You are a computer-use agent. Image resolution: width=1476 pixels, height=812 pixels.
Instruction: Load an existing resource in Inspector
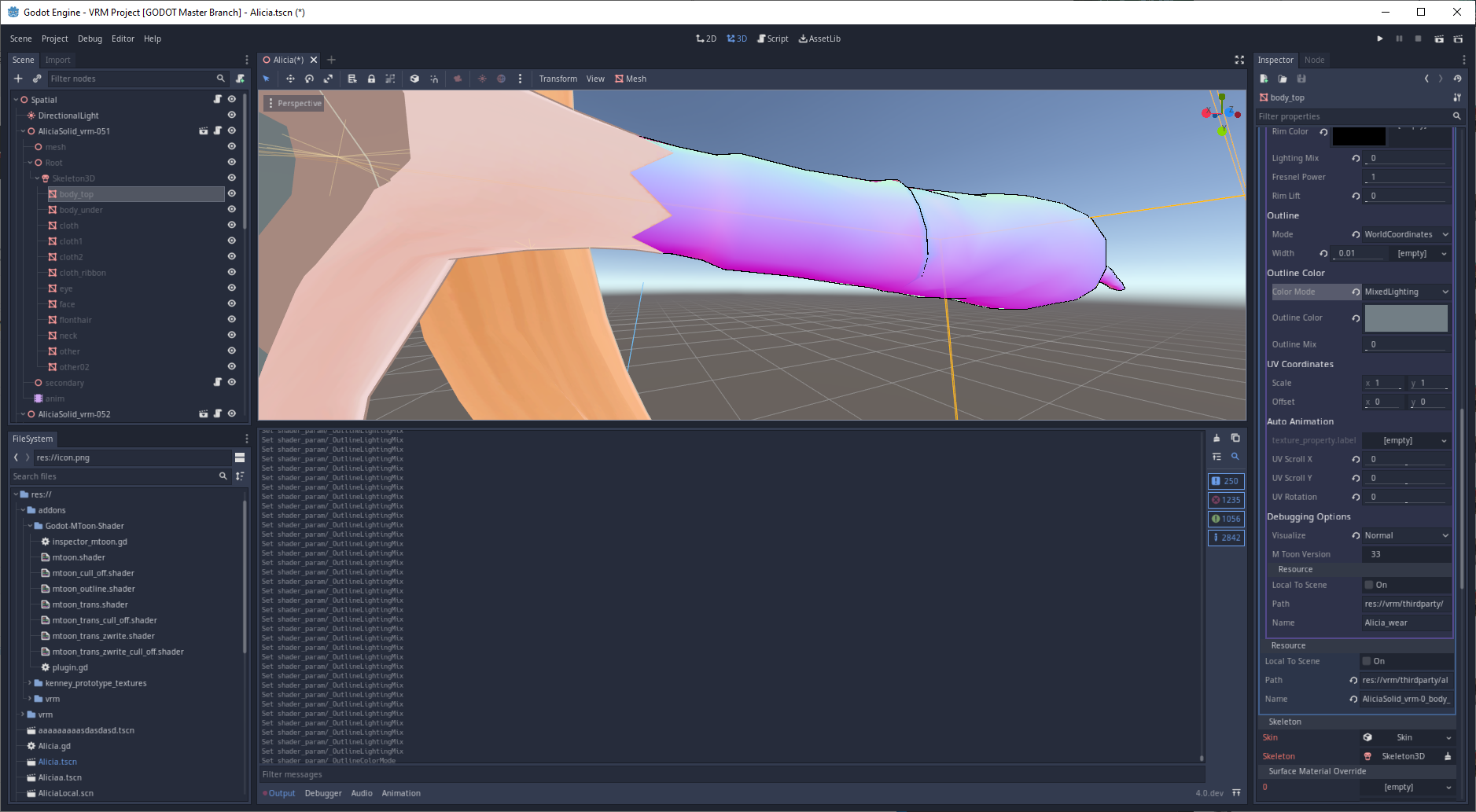point(1283,79)
